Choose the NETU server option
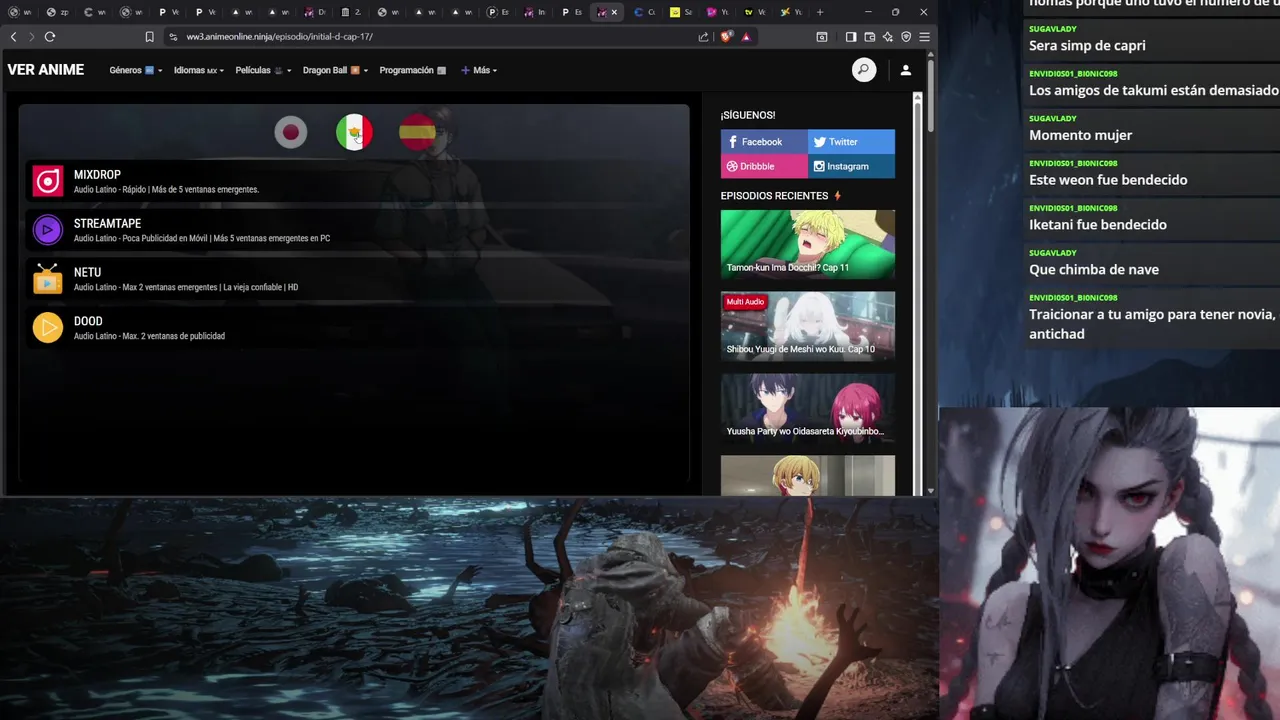Viewport: 1280px width, 720px height. point(354,279)
